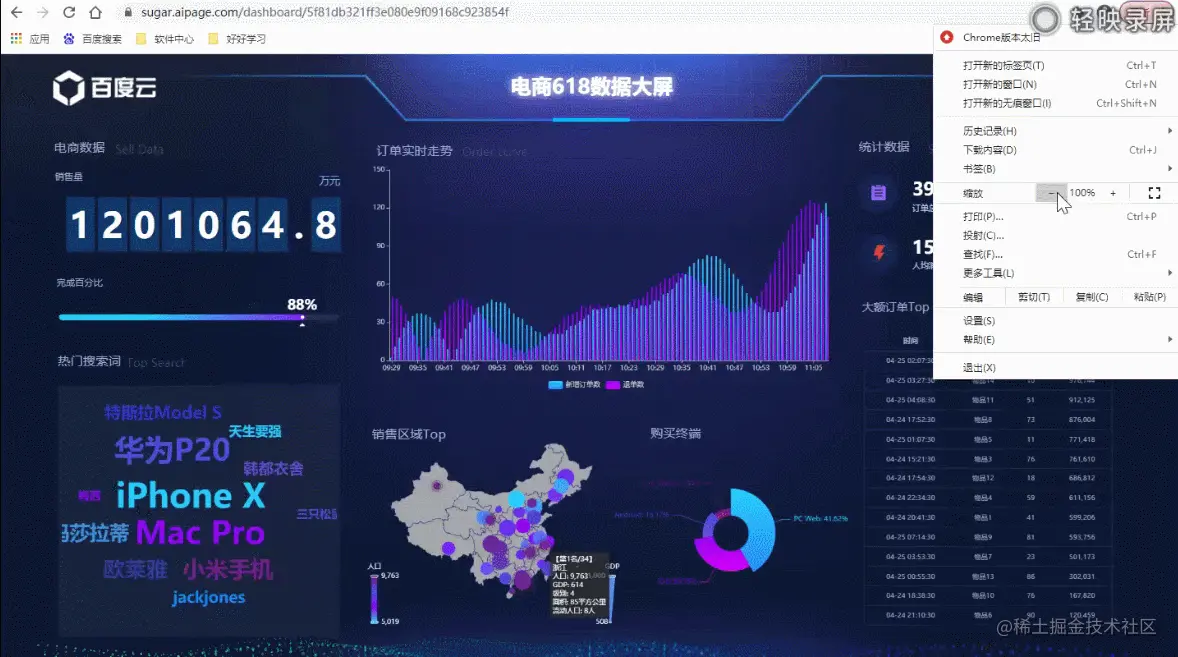Expand the 更多工具(L) submenu
Image resolution: width=1178 pixels, height=657 pixels.
[x=1055, y=273]
